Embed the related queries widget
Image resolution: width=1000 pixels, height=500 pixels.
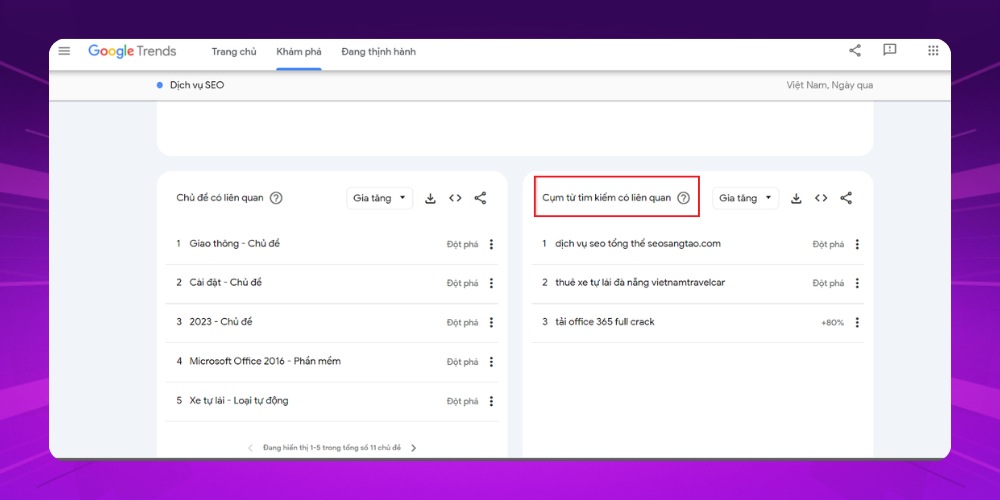click(x=821, y=198)
